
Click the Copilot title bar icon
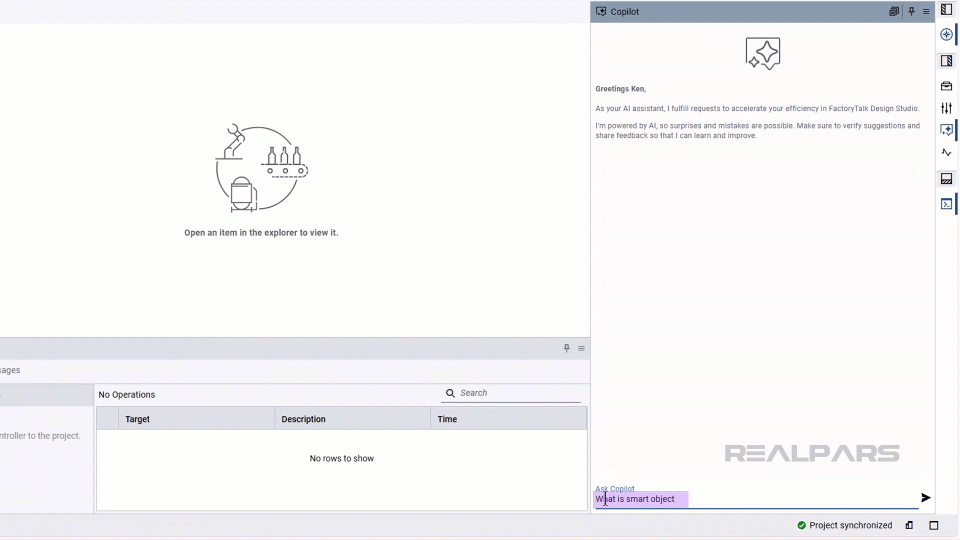[601, 12]
